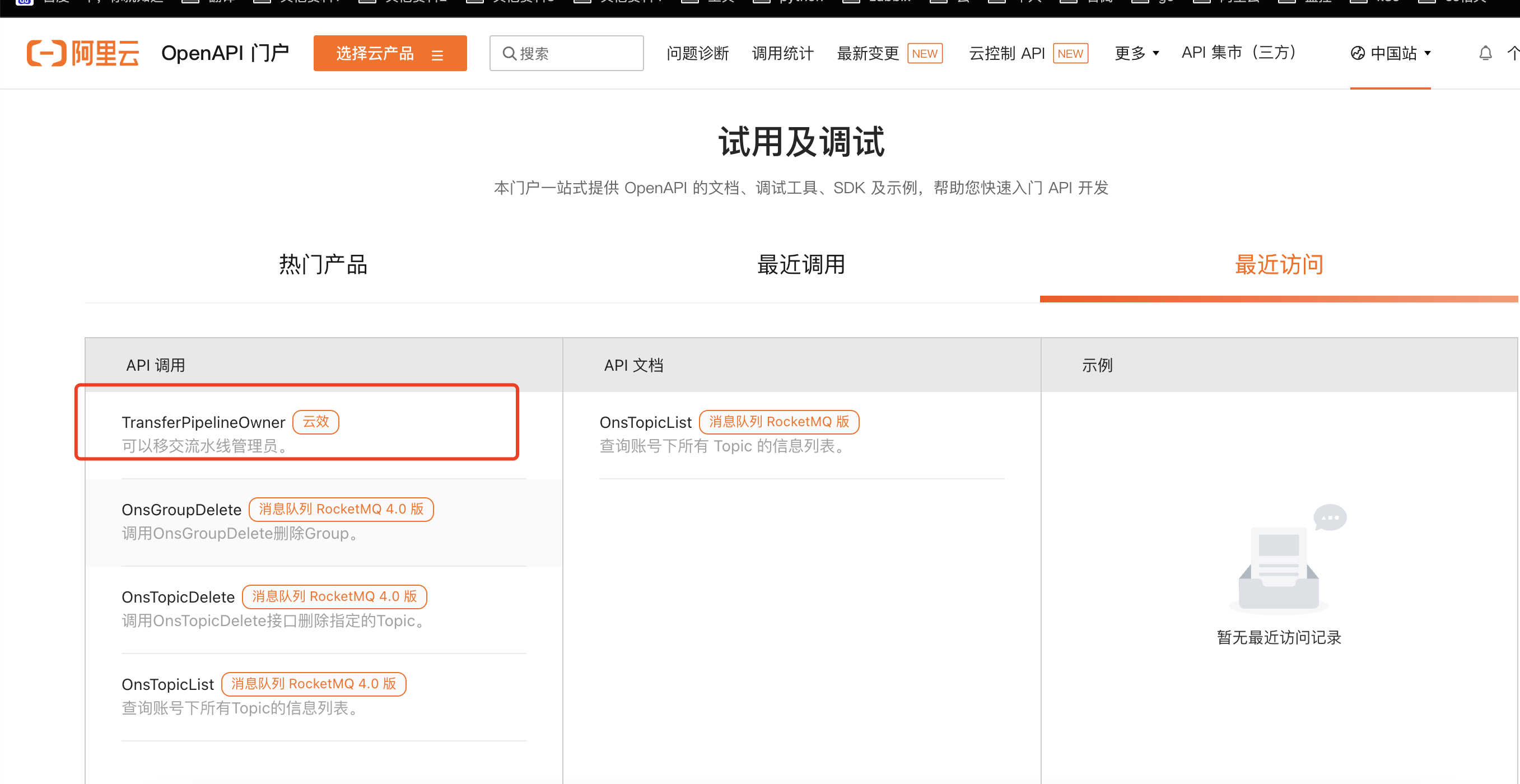Click the hamburger icon on 选择云产品 button
This screenshot has width=1520, height=784.
click(437, 55)
